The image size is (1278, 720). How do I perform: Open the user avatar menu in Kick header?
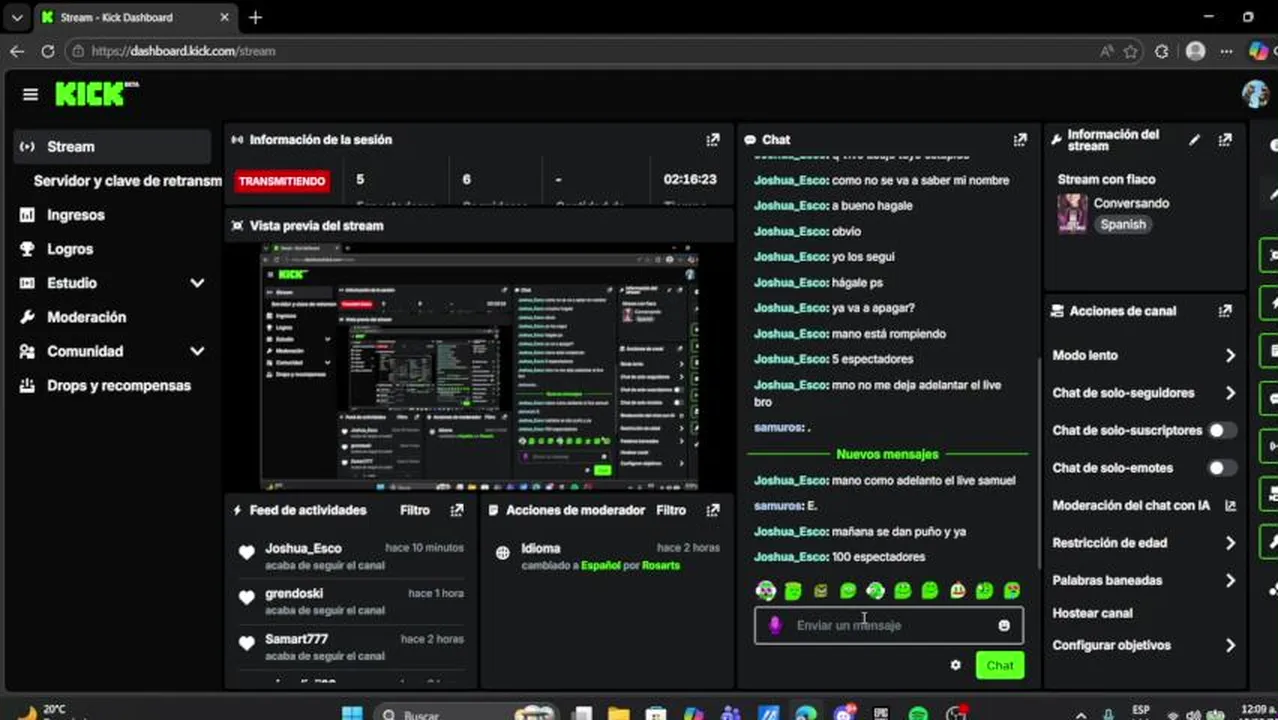1255,94
